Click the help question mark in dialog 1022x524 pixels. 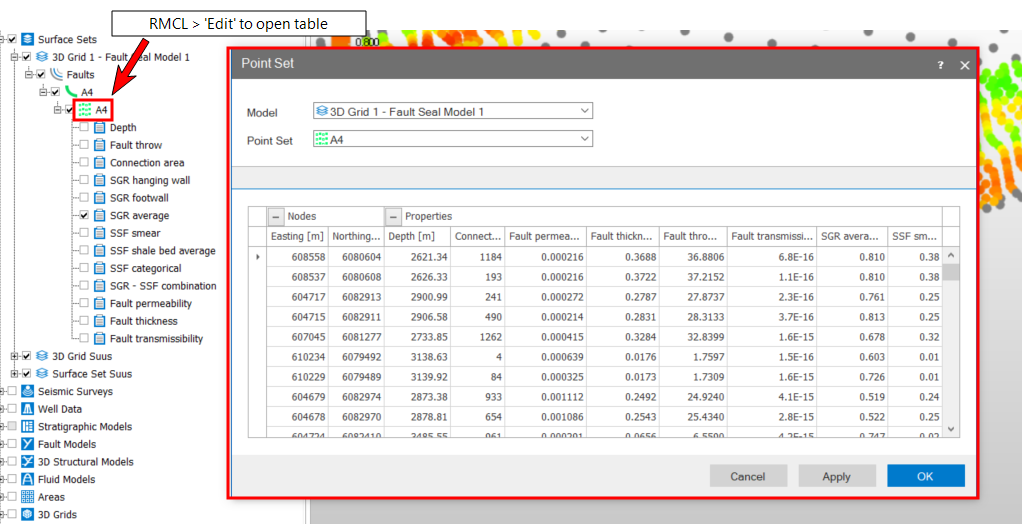(940, 65)
